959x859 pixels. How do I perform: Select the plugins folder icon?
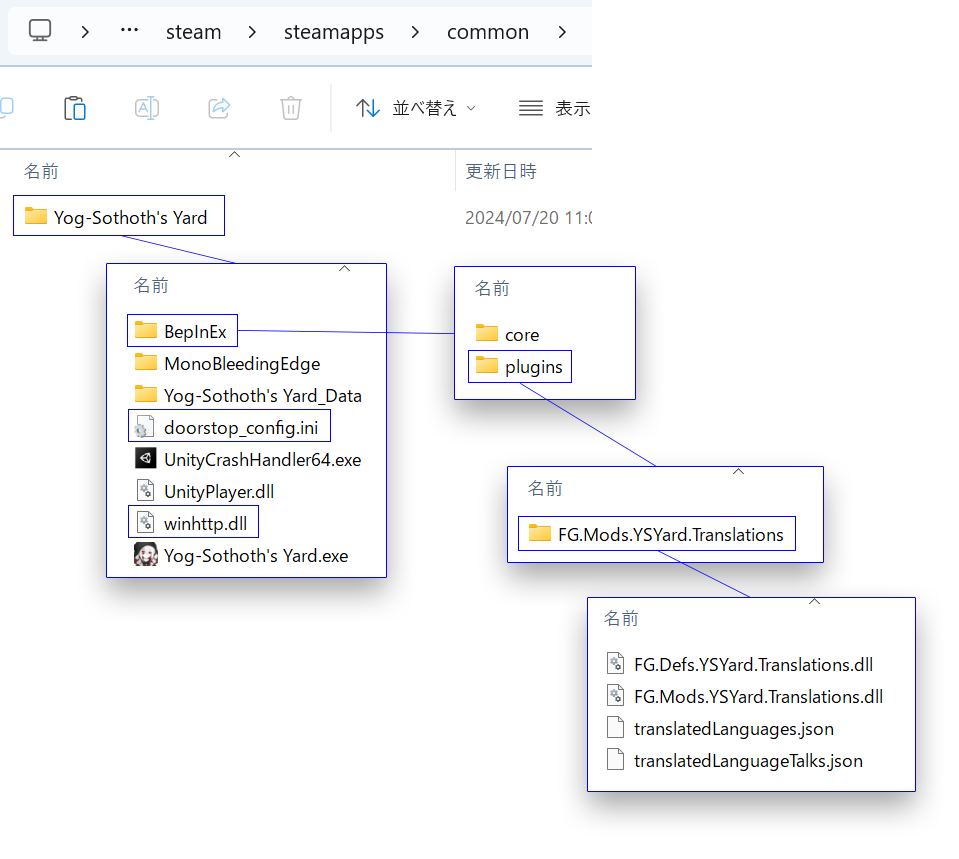[x=487, y=366]
